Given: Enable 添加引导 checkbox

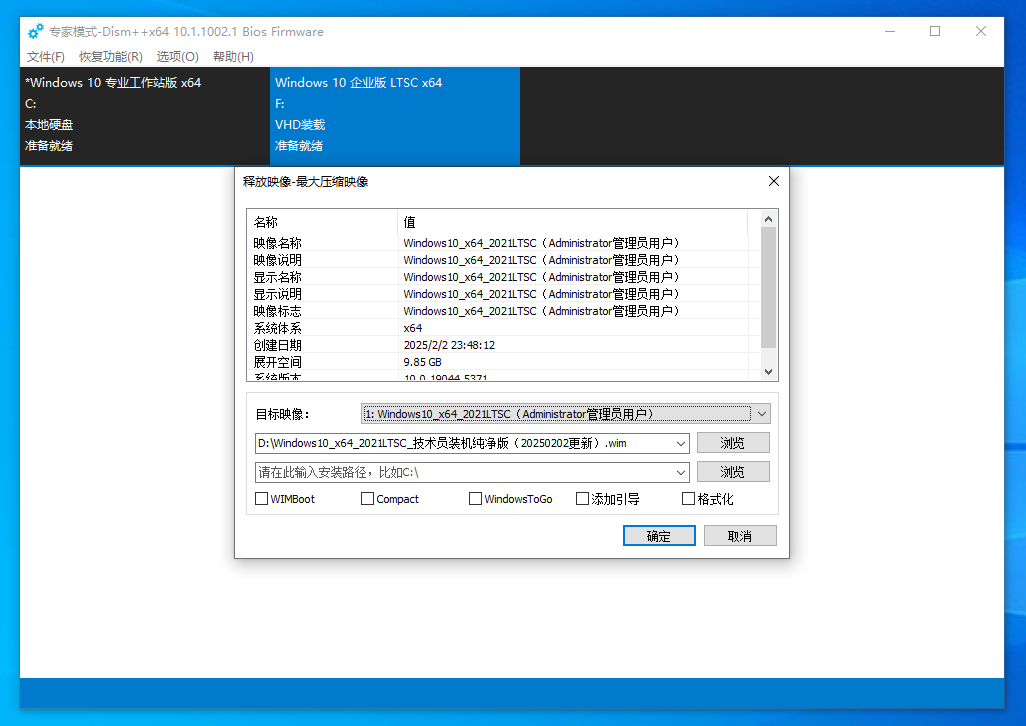Looking at the screenshot, I should tap(583, 499).
